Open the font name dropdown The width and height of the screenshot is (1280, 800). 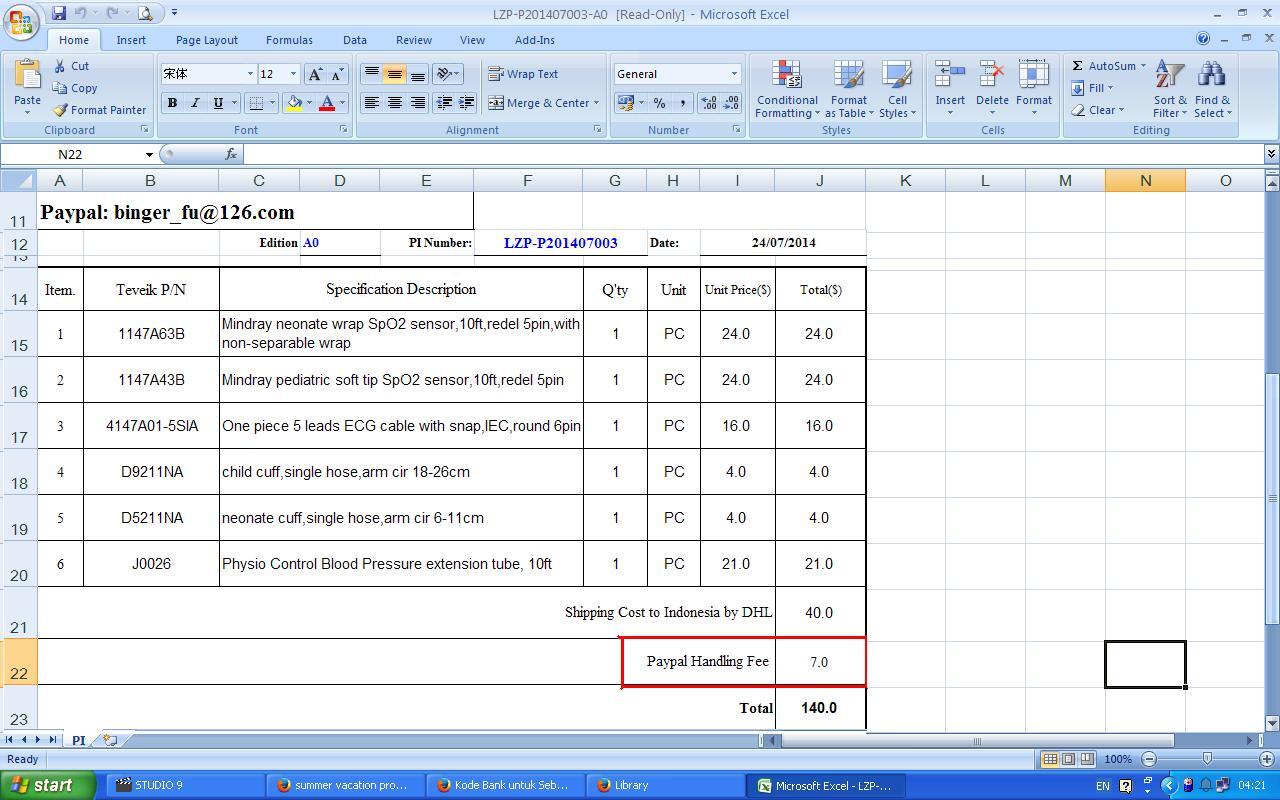tap(250, 74)
